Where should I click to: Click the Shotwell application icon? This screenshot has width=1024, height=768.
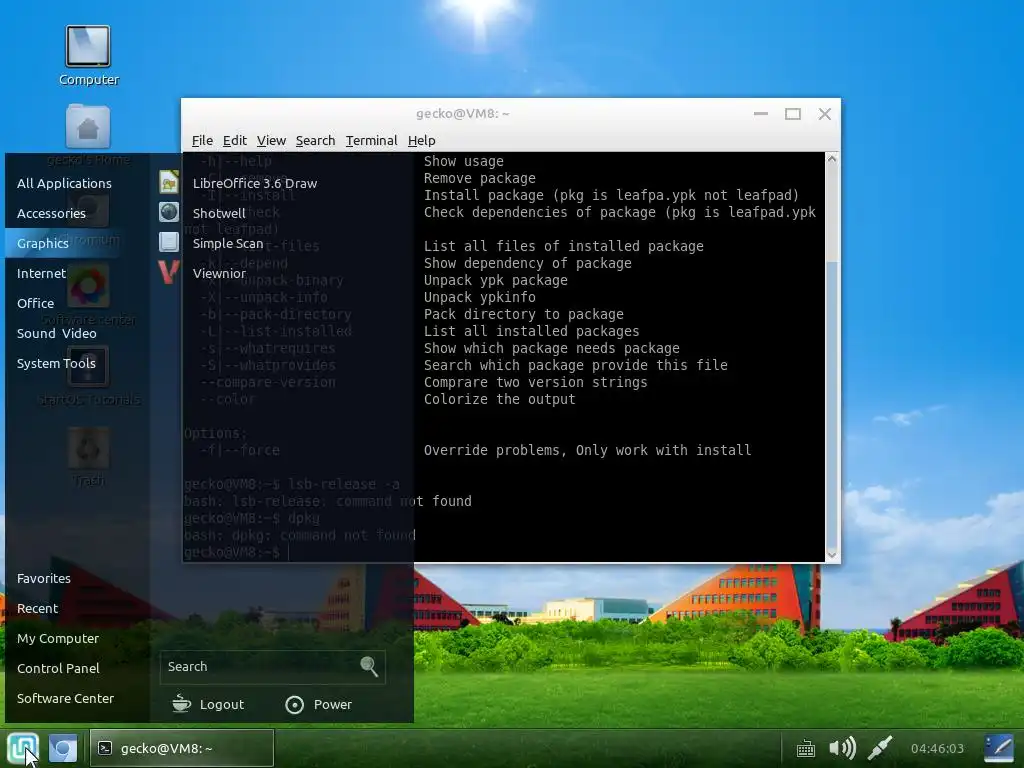click(x=168, y=212)
